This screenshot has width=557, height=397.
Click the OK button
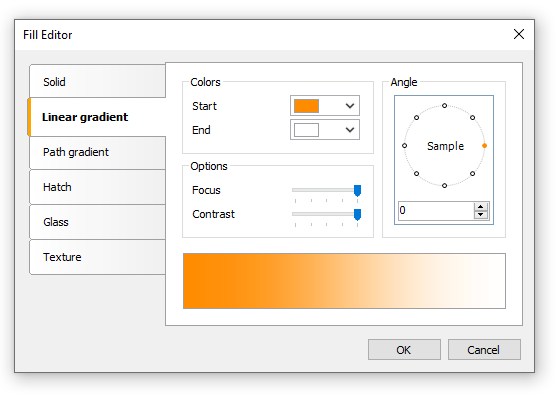(404, 349)
